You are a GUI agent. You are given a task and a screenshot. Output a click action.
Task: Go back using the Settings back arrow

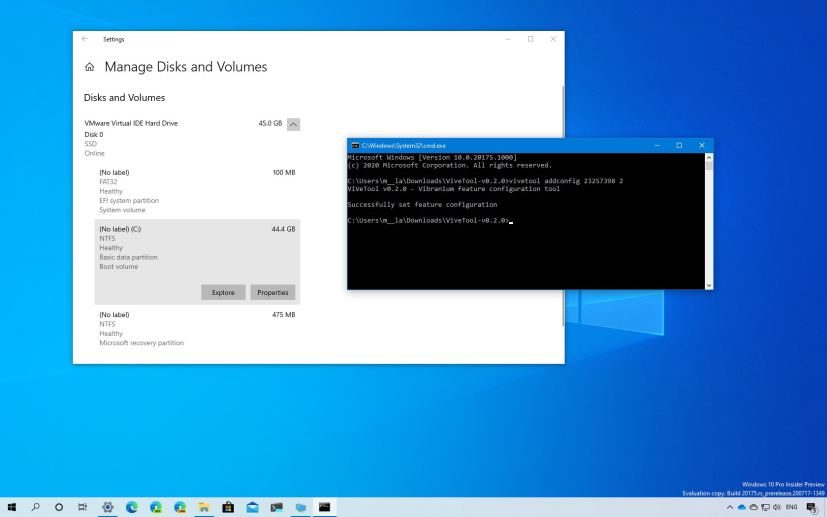point(84,39)
